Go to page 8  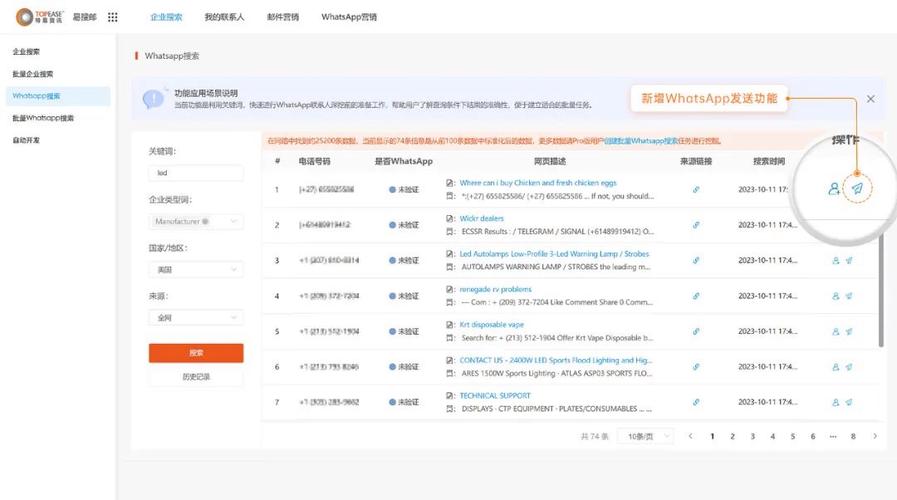point(853,436)
